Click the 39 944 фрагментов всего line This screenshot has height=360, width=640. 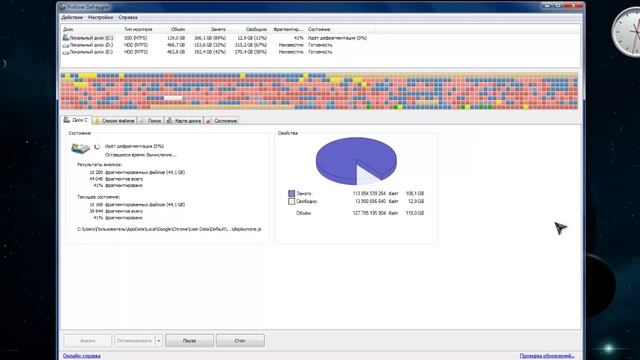(116, 211)
